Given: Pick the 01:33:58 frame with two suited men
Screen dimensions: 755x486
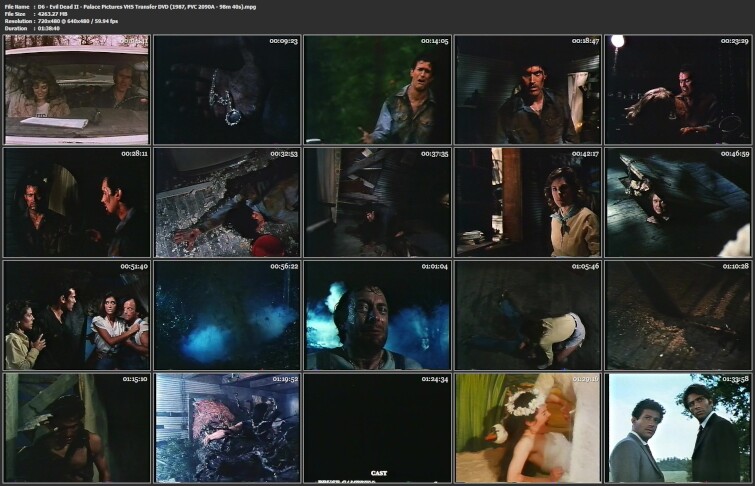Looking at the screenshot, I should [678, 428].
